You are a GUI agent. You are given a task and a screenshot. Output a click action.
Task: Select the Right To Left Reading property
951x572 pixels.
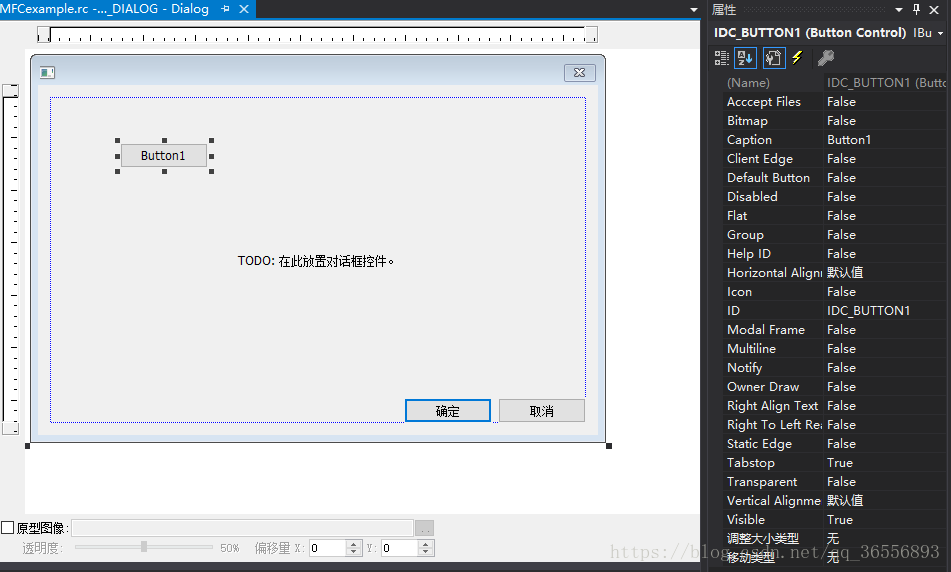coord(832,425)
